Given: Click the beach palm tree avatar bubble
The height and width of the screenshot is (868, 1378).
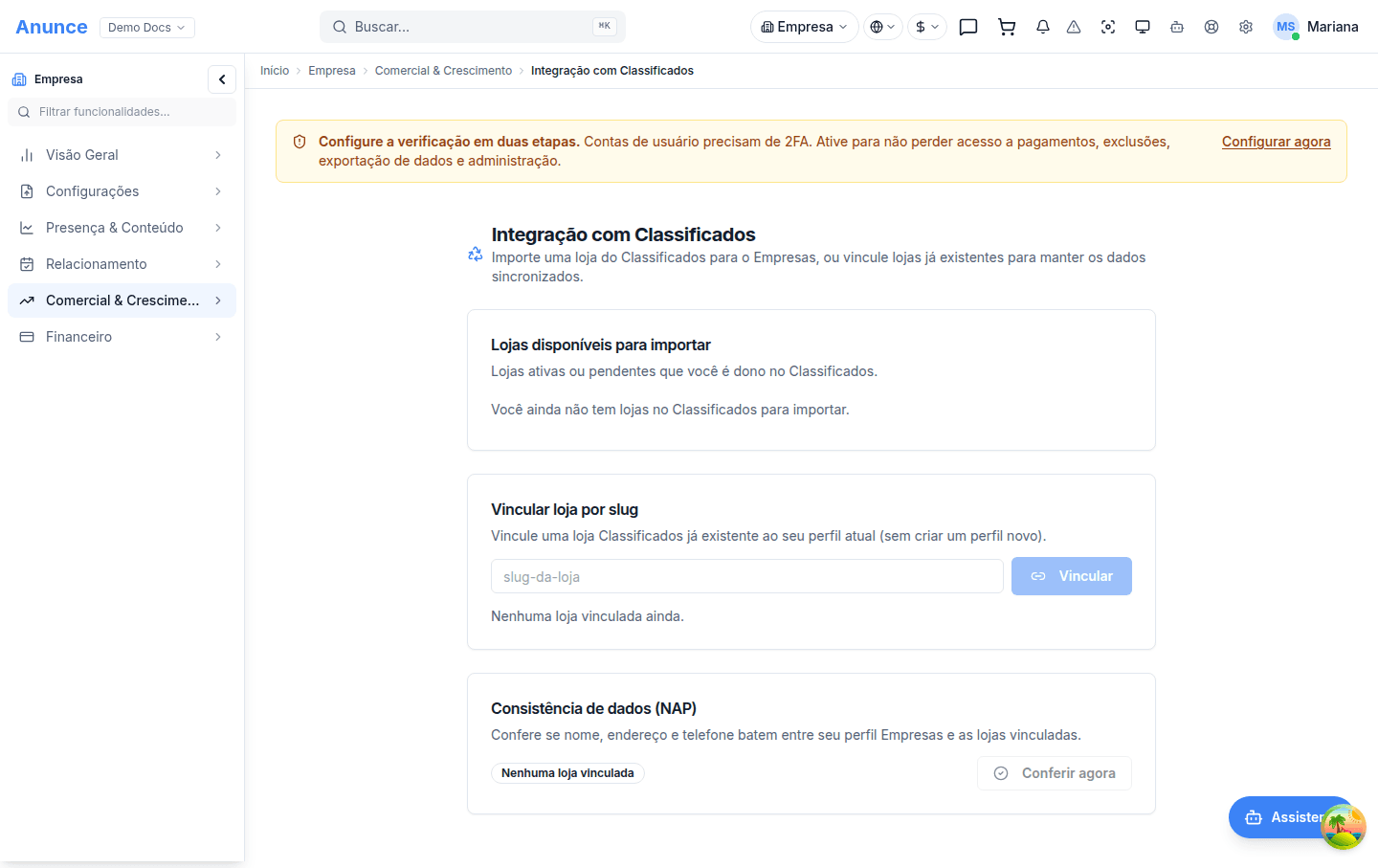Looking at the screenshot, I should point(1344,827).
